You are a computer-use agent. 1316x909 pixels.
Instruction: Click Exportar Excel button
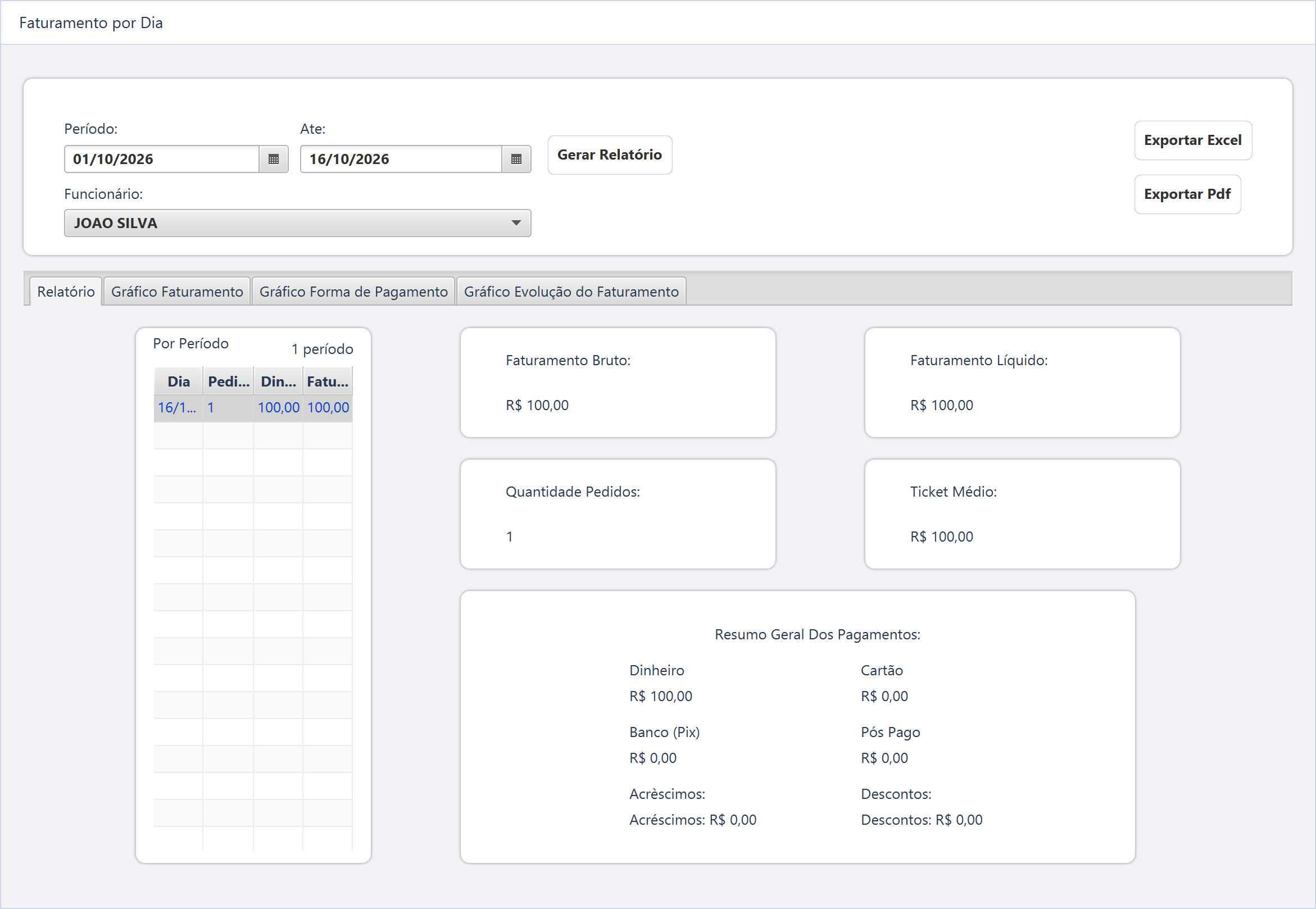1193,140
